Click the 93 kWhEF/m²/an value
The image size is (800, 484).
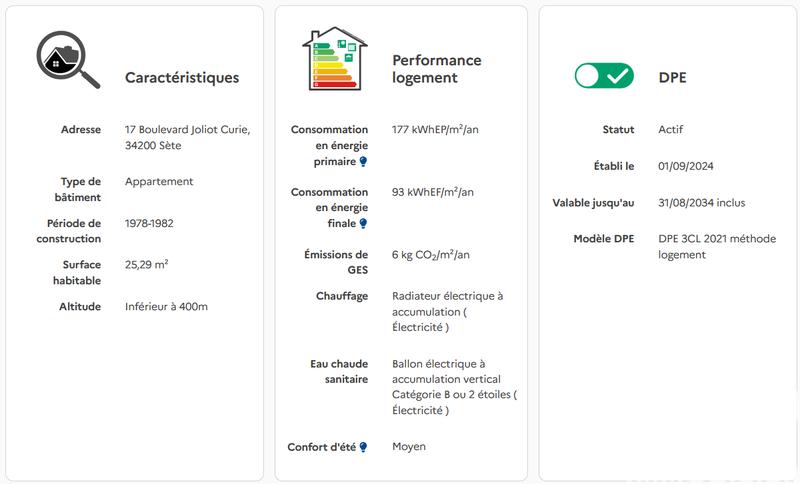[433, 192]
